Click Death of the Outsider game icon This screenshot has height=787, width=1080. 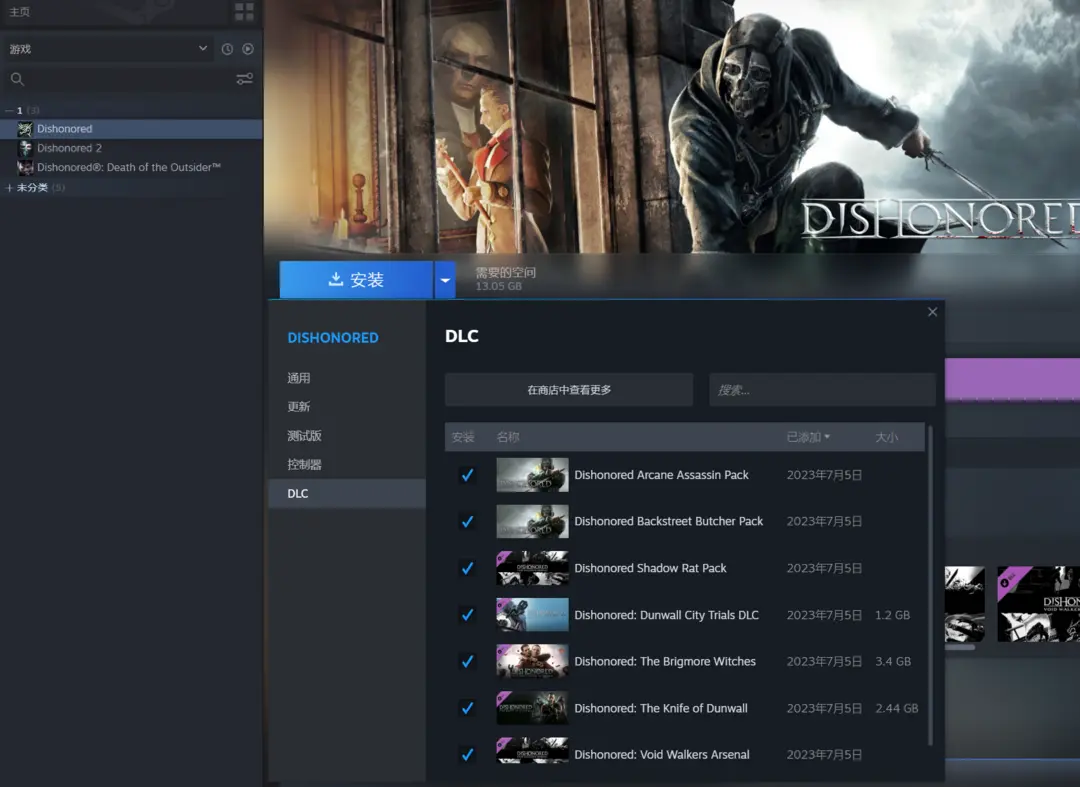pos(25,167)
